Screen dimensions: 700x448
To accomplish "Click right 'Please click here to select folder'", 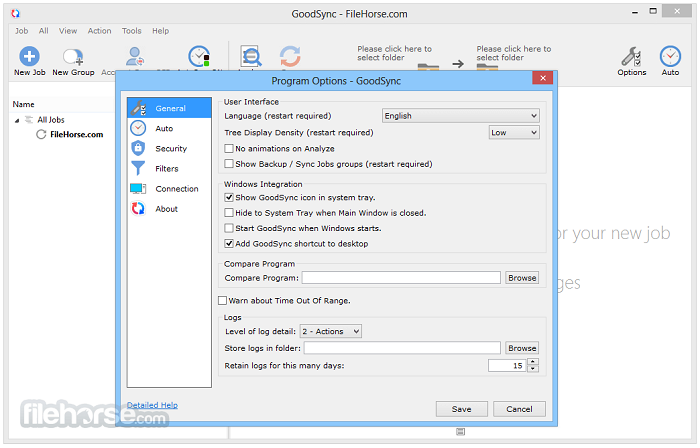I will click(513, 53).
